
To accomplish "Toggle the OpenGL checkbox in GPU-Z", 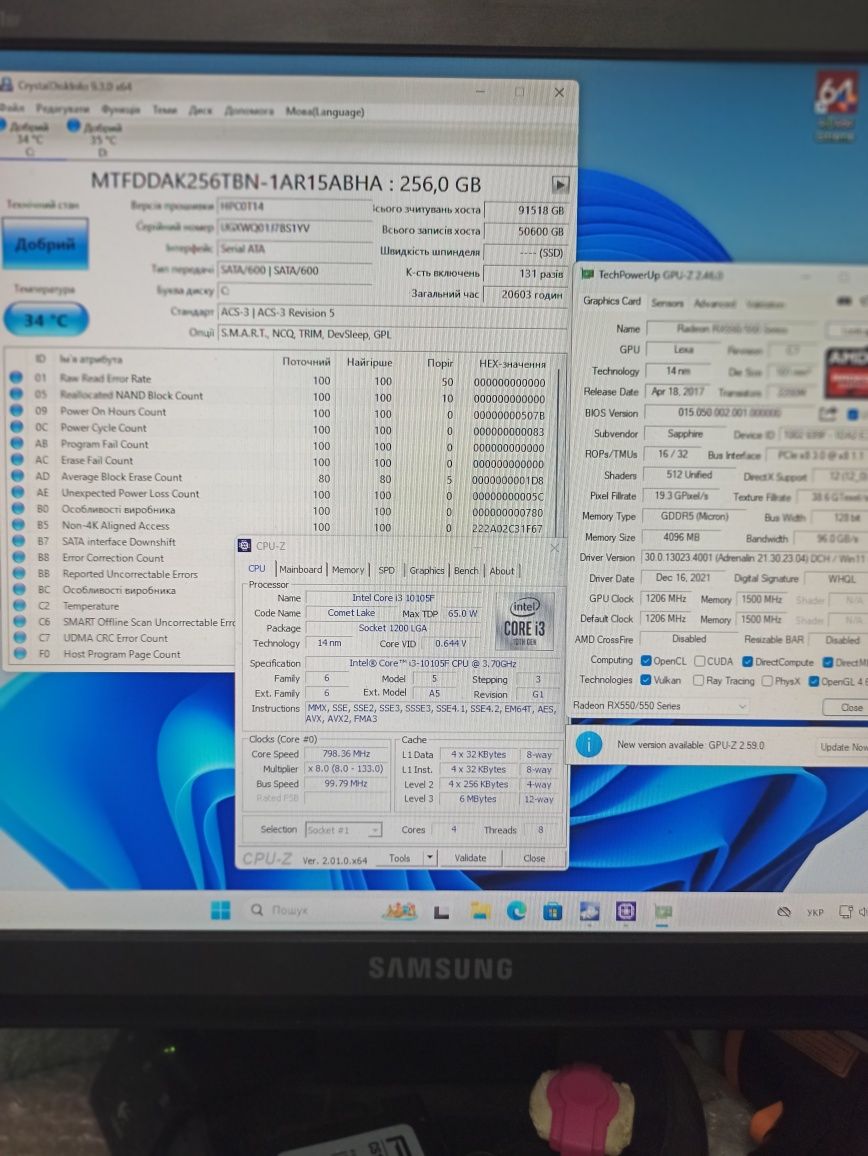I will pyautogui.click(x=814, y=681).
